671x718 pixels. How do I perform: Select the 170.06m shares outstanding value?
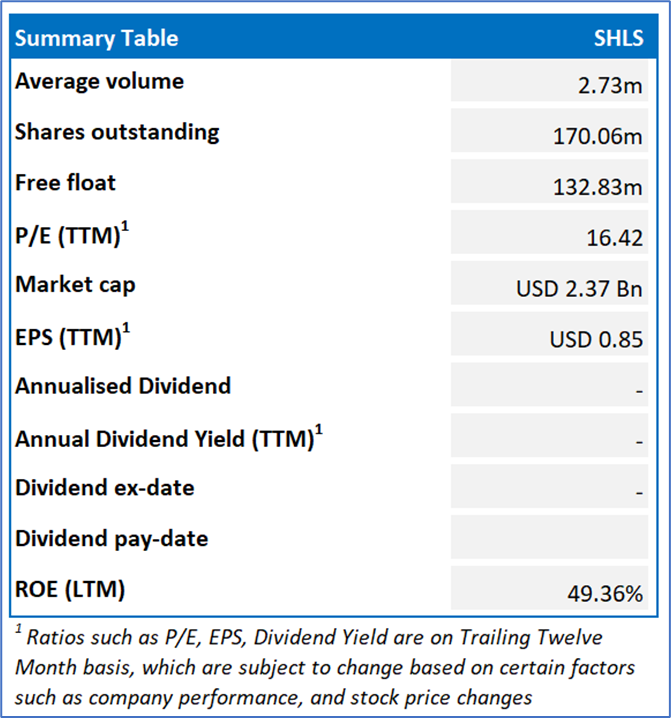598,136
